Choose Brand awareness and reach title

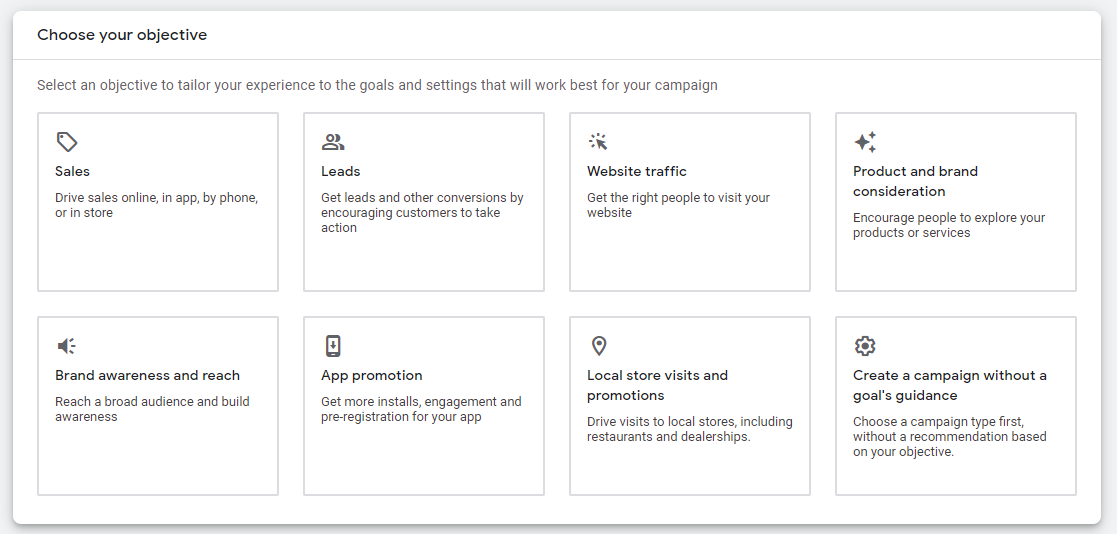[x=148, y=375]
